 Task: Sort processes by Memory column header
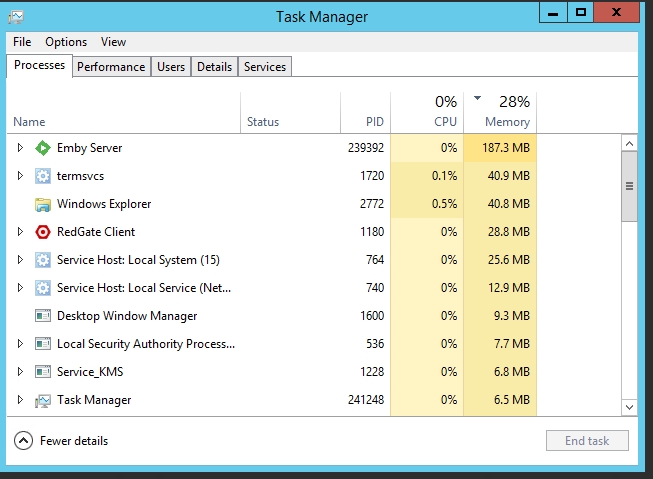point(507,122)
